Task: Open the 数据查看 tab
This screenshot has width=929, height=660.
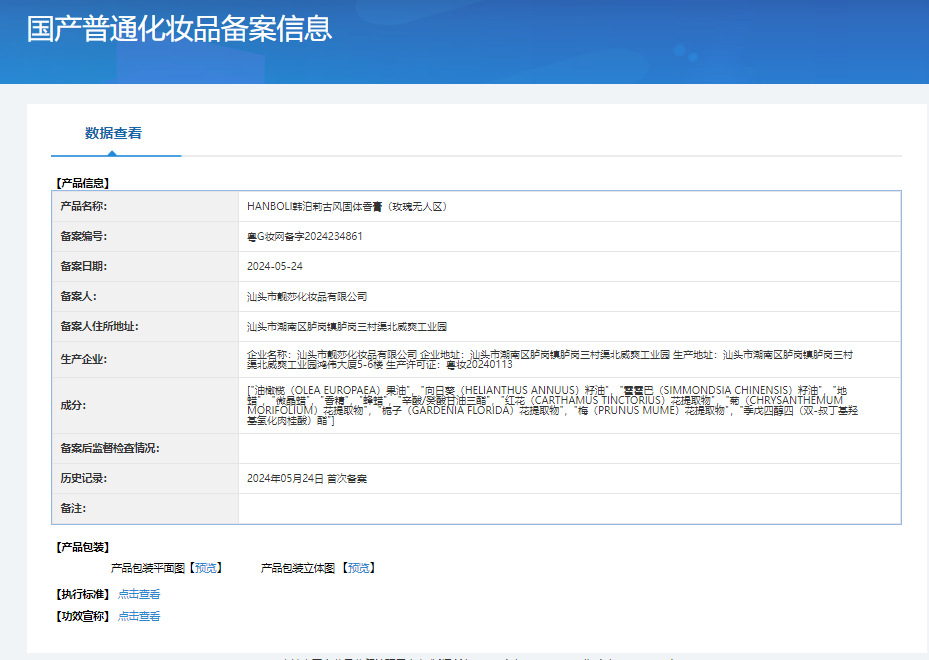Action: point(113,133)
